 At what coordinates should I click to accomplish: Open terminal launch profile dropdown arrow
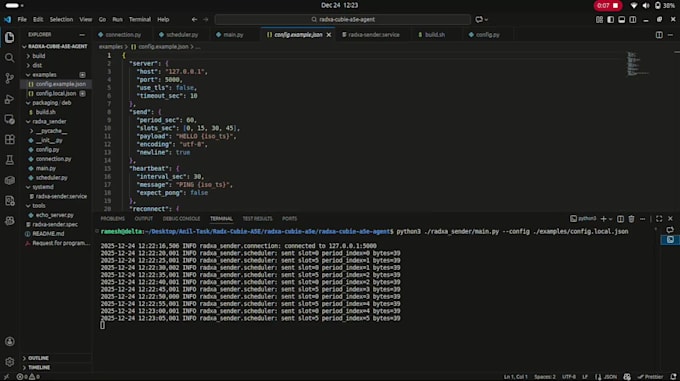tap(611, 219)
